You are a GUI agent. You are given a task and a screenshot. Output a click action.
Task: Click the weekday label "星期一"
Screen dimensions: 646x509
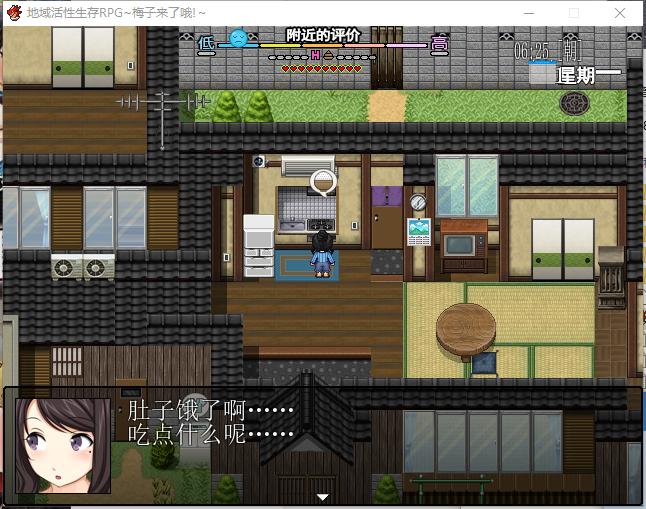pos(588,75)
